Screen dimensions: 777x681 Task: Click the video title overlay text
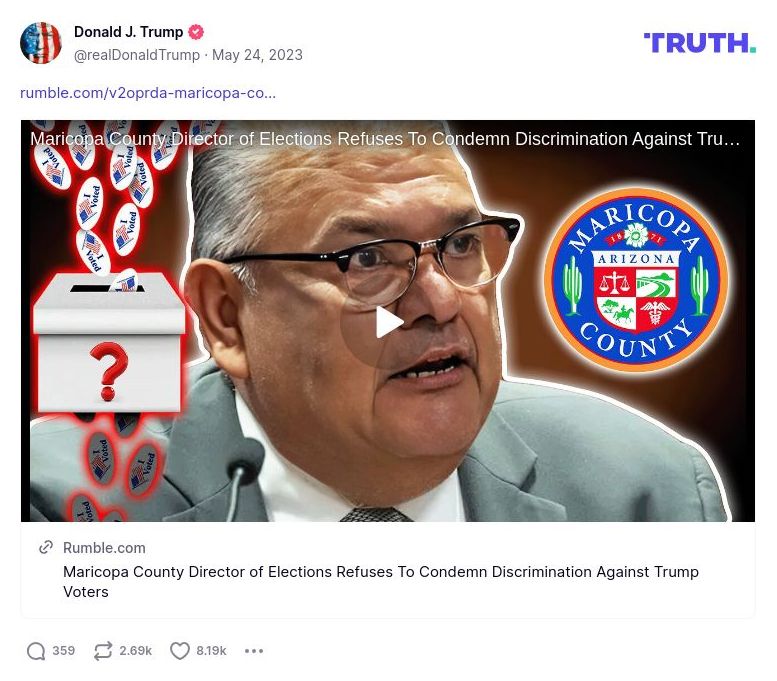pos(385,139)
